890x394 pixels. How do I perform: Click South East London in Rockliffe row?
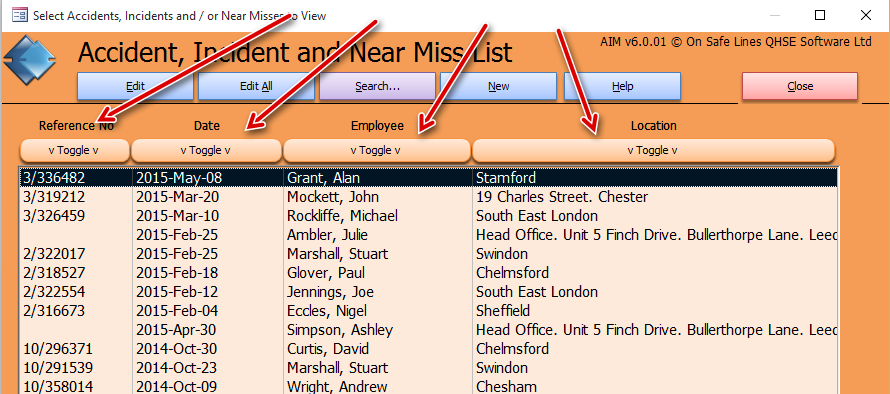pyautogui.click(x=537, y=216)
